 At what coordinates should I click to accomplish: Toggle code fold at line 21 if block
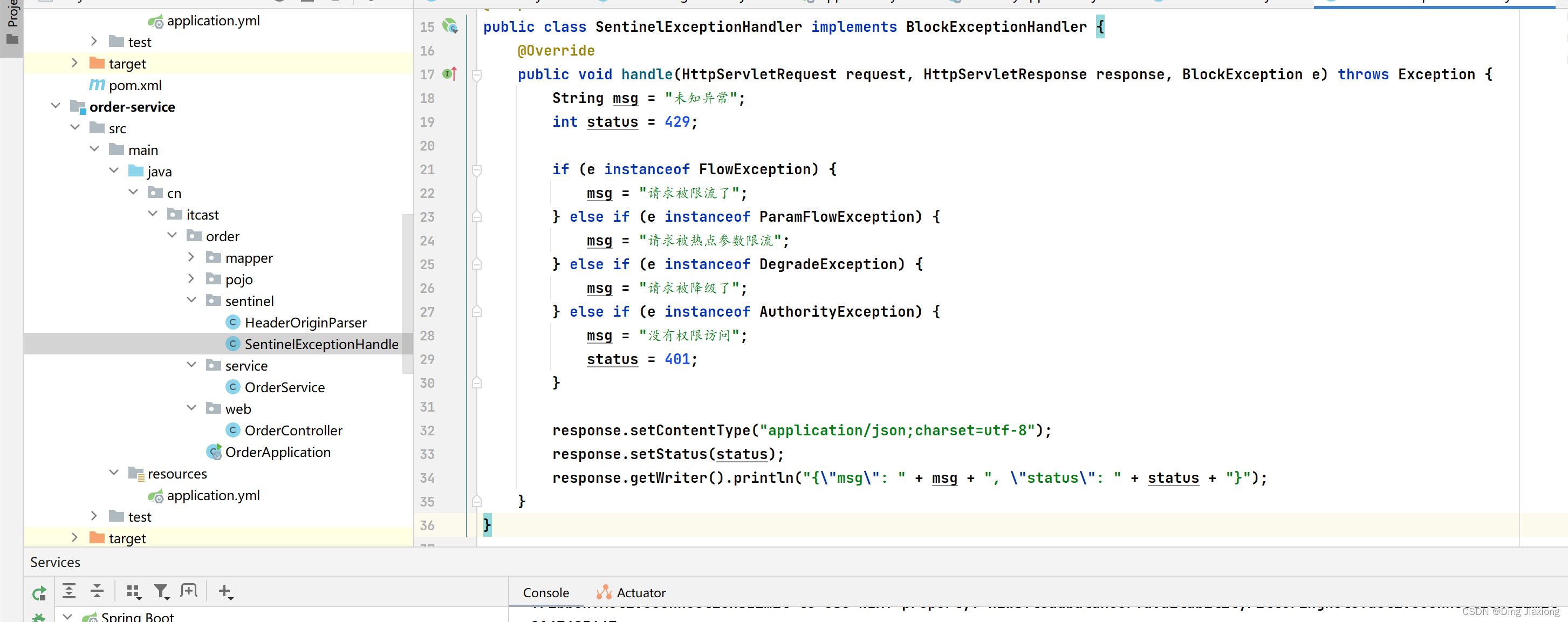tap(477, 170)
